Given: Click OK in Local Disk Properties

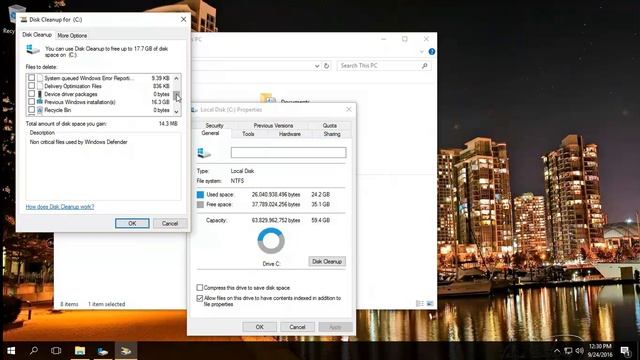Looking at the screenshot, I should coord(260,327).
